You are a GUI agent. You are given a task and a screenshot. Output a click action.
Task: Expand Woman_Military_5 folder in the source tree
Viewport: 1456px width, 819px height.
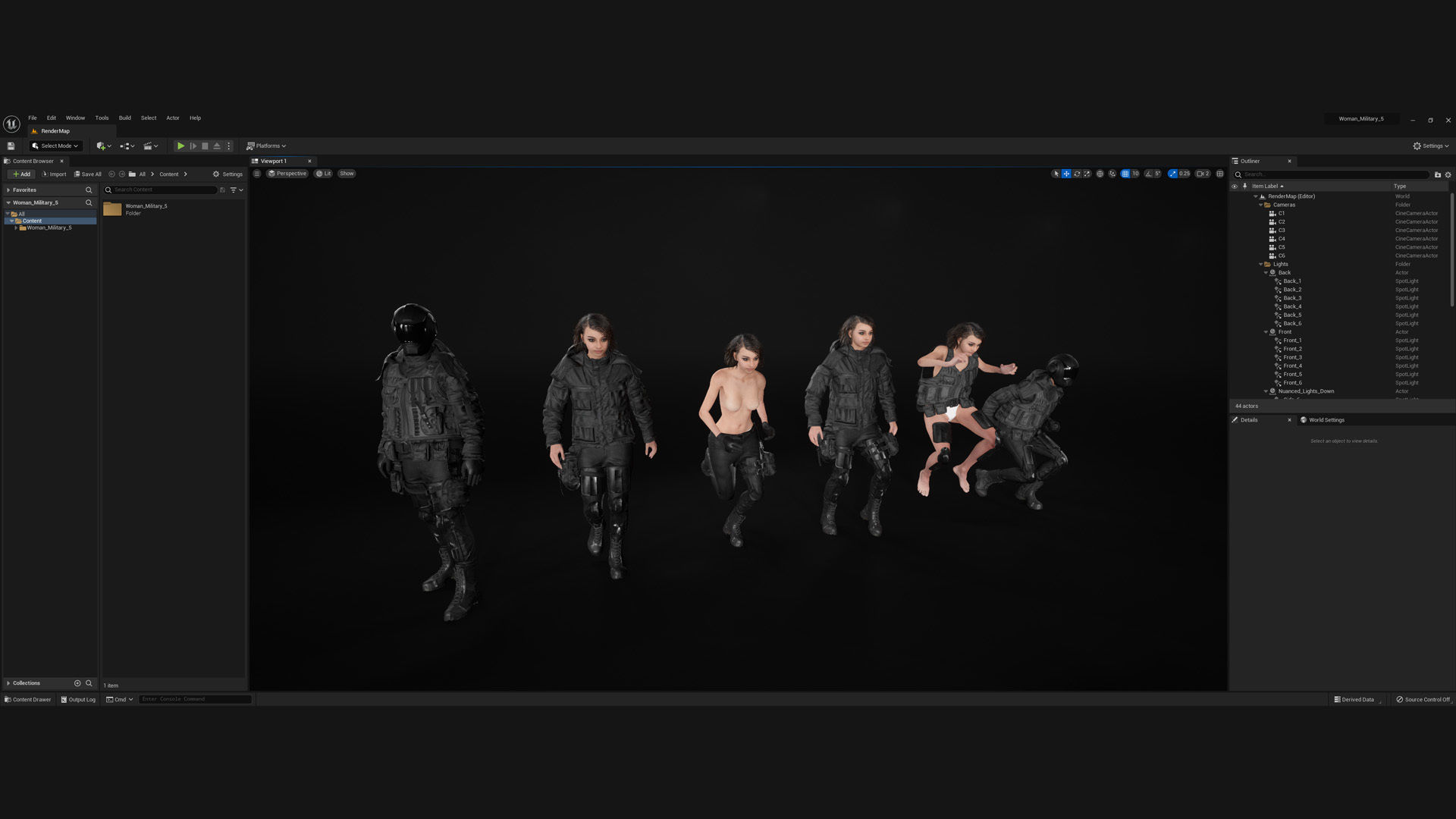click(x=16, y=227)
